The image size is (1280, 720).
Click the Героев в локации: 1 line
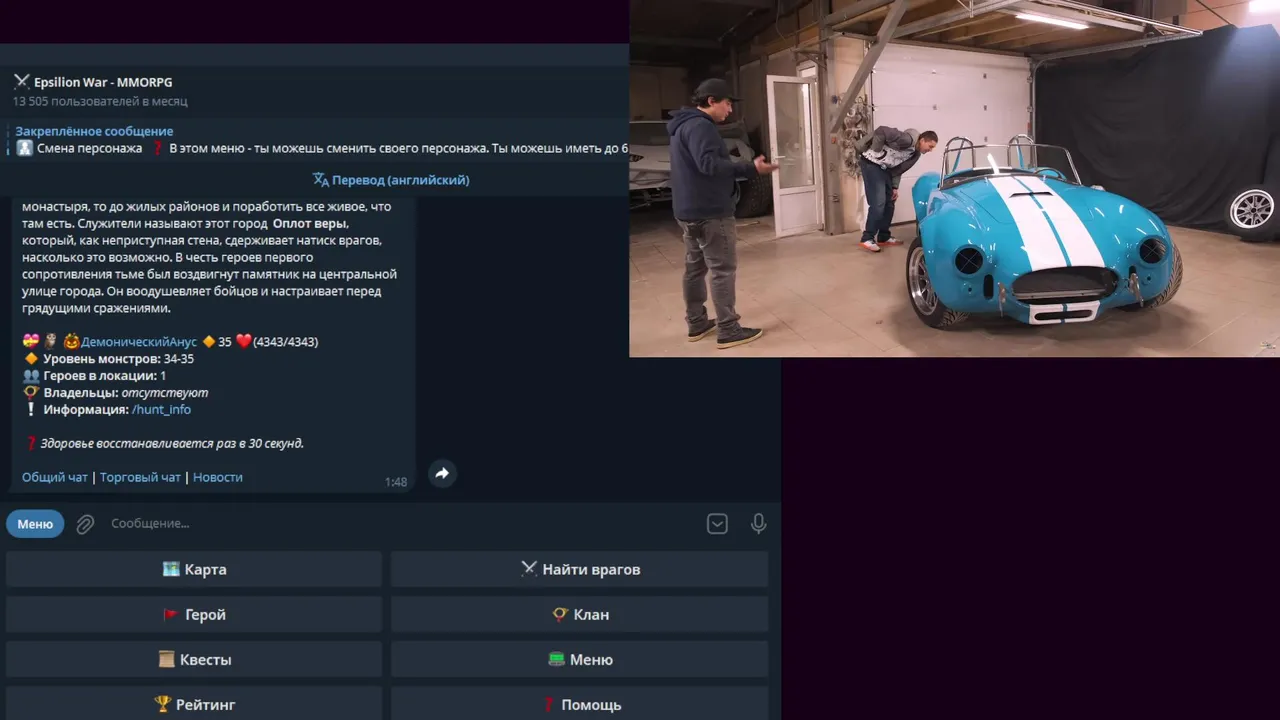(95, 375)
